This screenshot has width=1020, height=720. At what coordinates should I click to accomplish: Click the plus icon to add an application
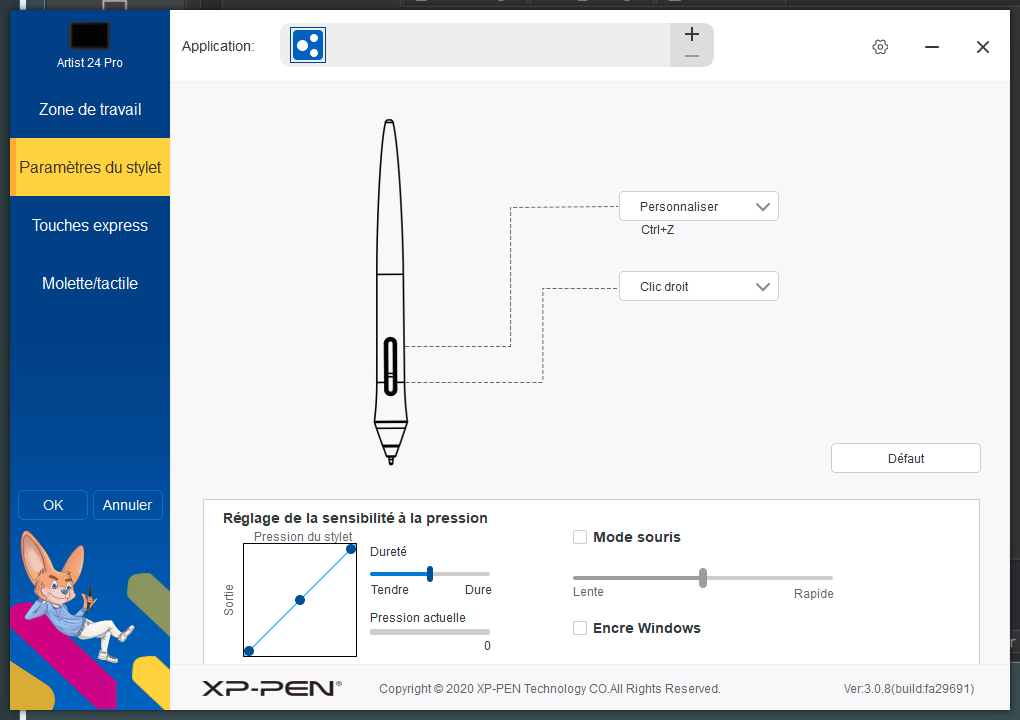[x=691, y=34]
